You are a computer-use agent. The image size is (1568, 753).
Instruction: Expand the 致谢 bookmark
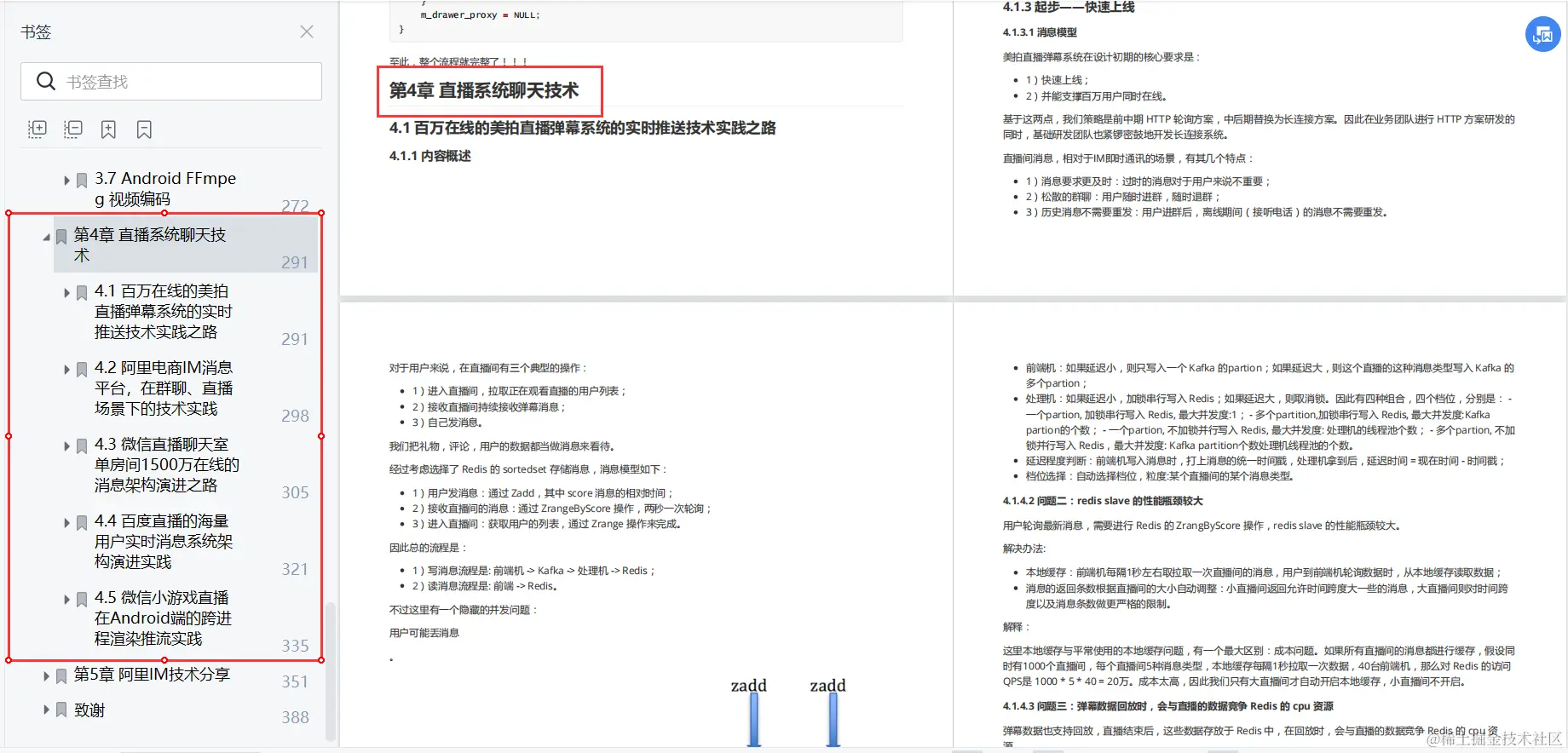coord(46,709)
